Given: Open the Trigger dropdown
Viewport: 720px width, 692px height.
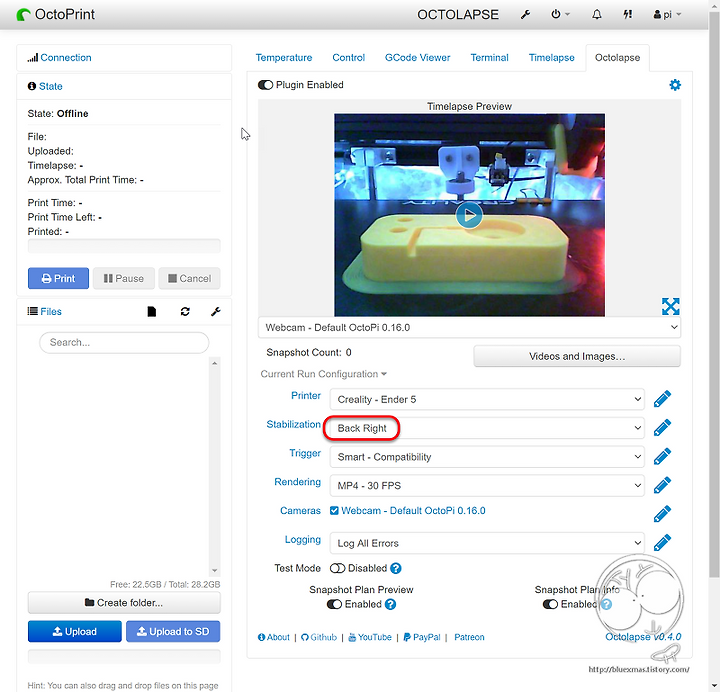Looking at the screenshot, I should pyautogui.click(x=487, y=457).
